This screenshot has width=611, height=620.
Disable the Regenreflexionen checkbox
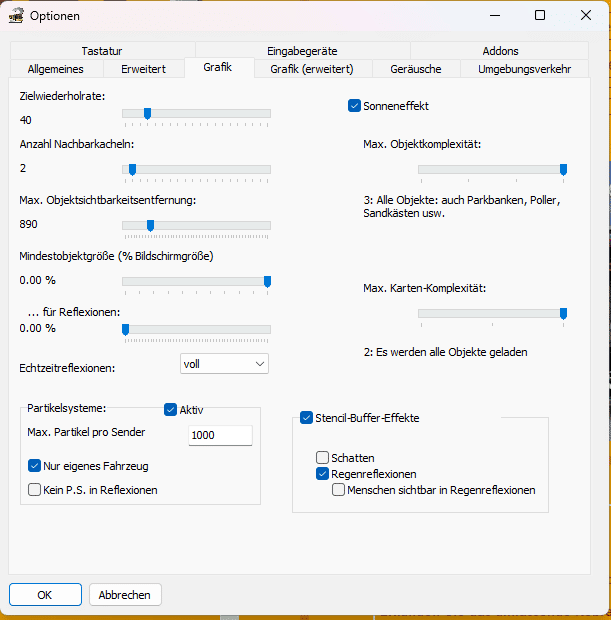pyautogui.click(x=322, y=474)
